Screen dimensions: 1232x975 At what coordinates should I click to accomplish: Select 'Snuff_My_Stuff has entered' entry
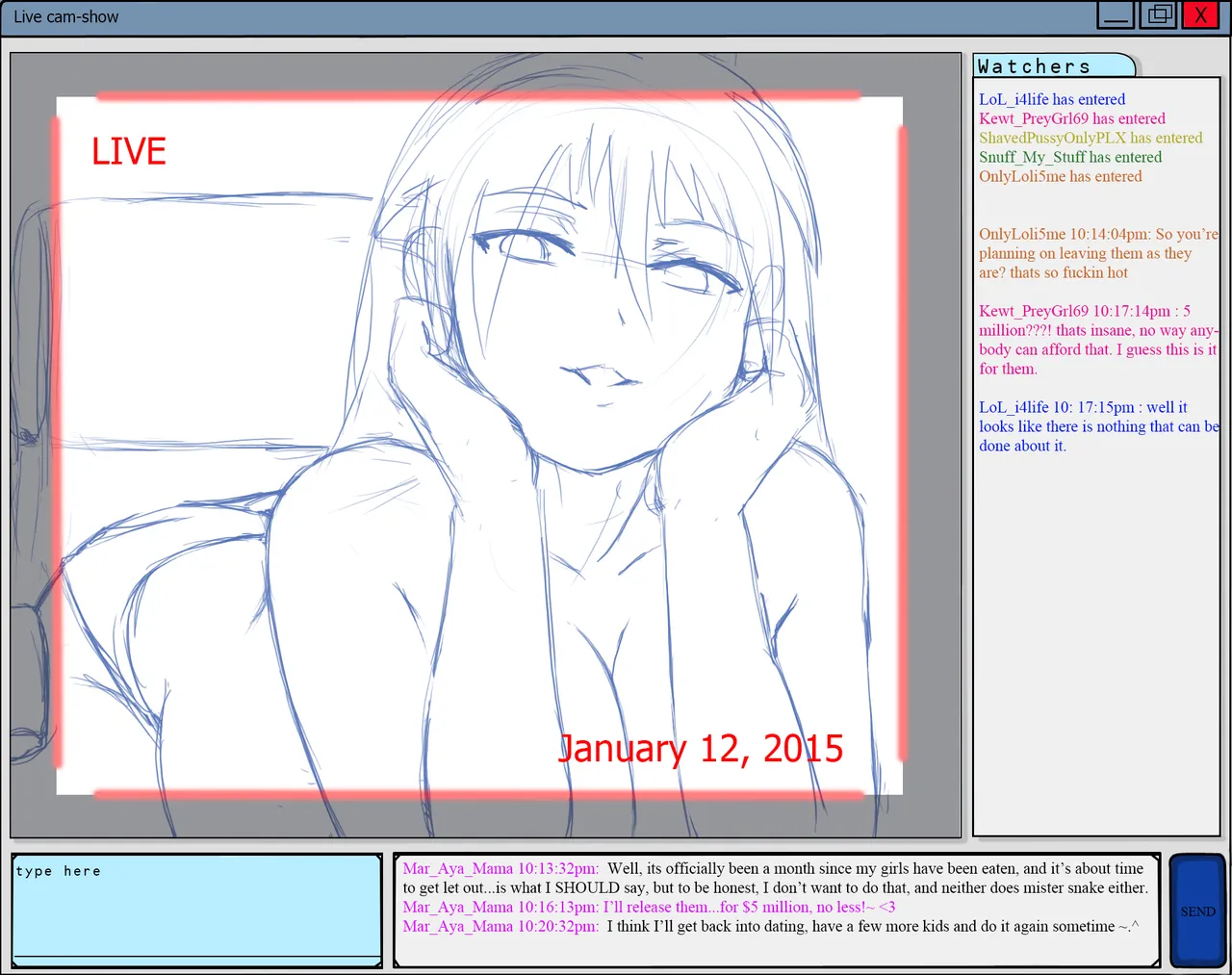1070,157
